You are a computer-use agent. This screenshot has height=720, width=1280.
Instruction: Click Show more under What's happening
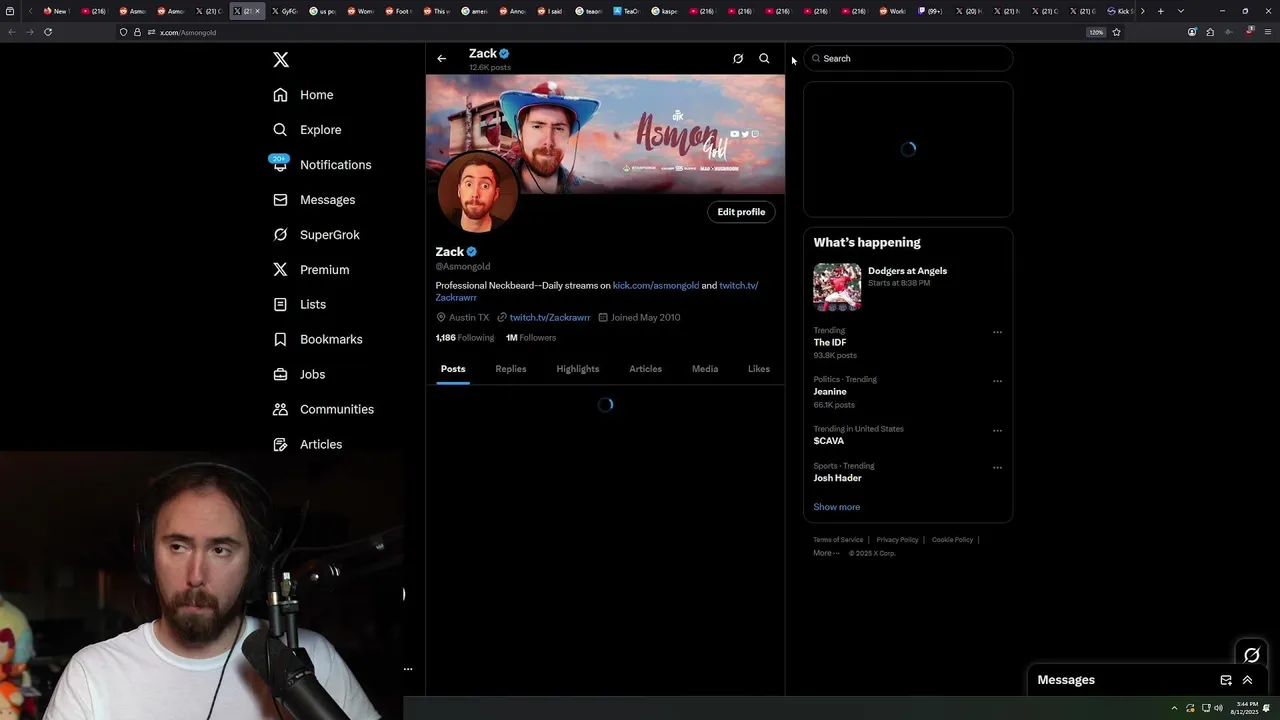[836, 507]
